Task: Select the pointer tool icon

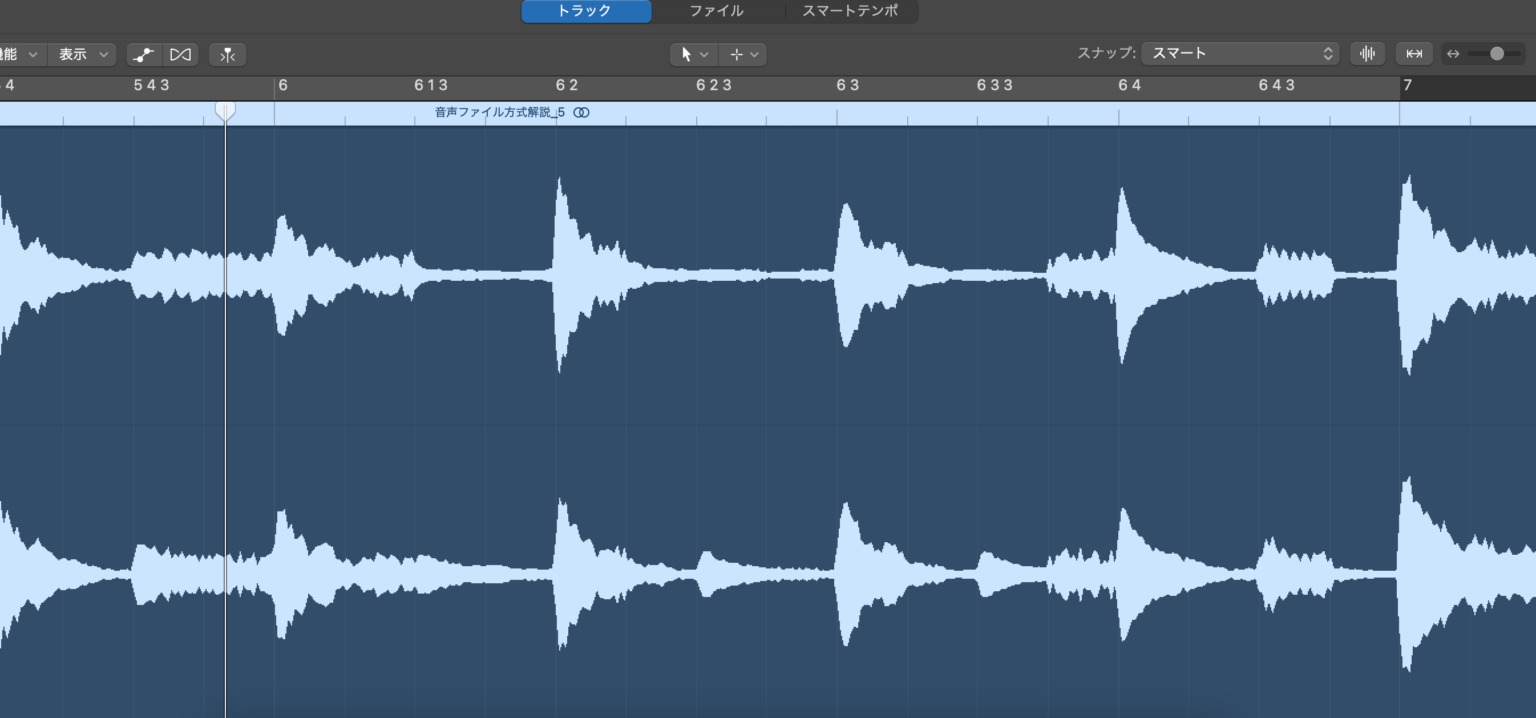Action: point(687,54)
